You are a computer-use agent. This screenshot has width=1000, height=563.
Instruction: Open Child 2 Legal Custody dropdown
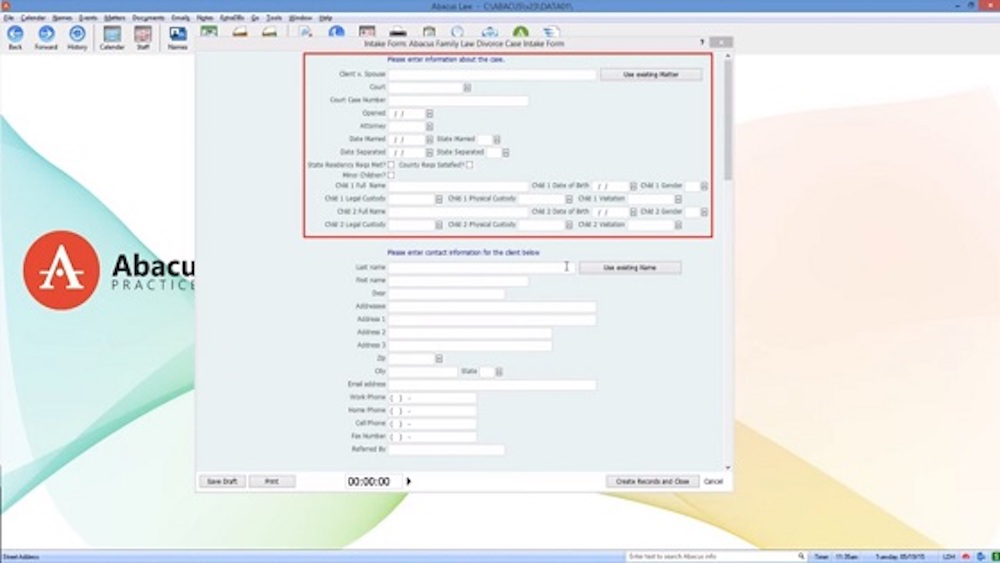pyautogui.click(x=439, y=225)
